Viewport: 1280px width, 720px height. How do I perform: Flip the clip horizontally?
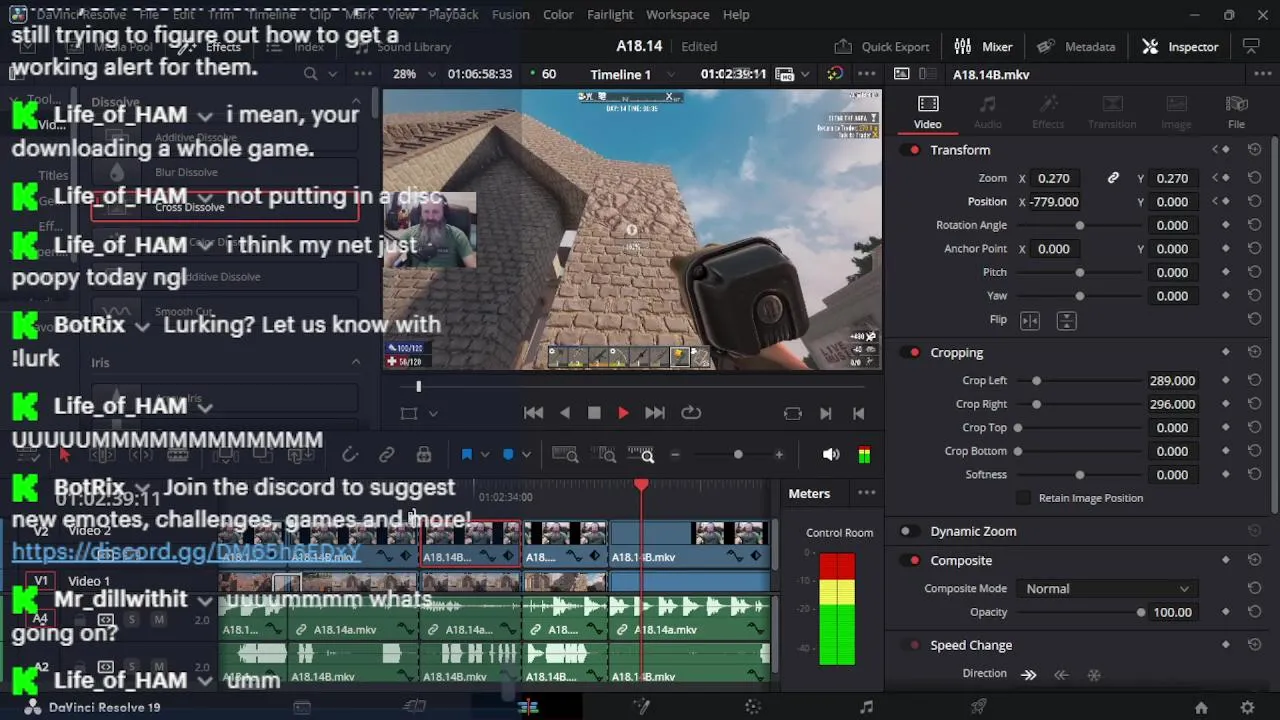[1029, 320]
